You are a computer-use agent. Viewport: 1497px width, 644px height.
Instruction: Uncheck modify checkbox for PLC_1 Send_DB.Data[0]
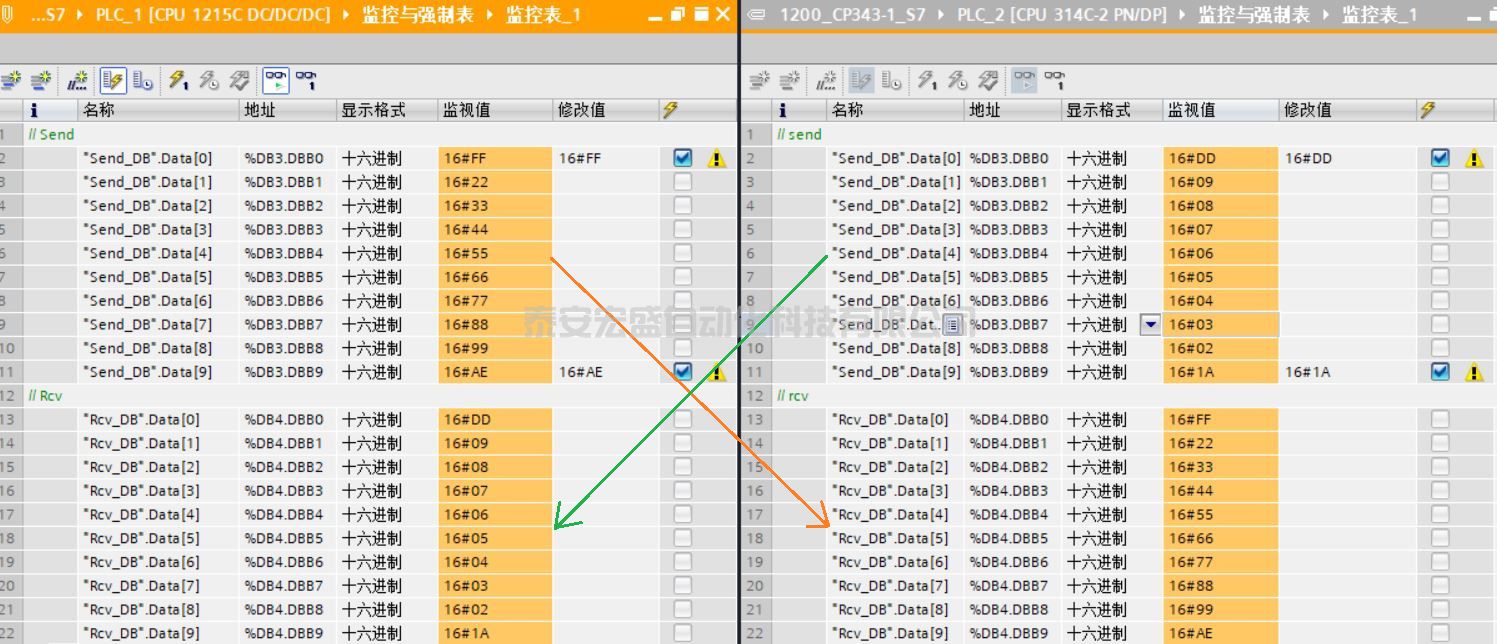pyautogui.click(x=682, y=158)
